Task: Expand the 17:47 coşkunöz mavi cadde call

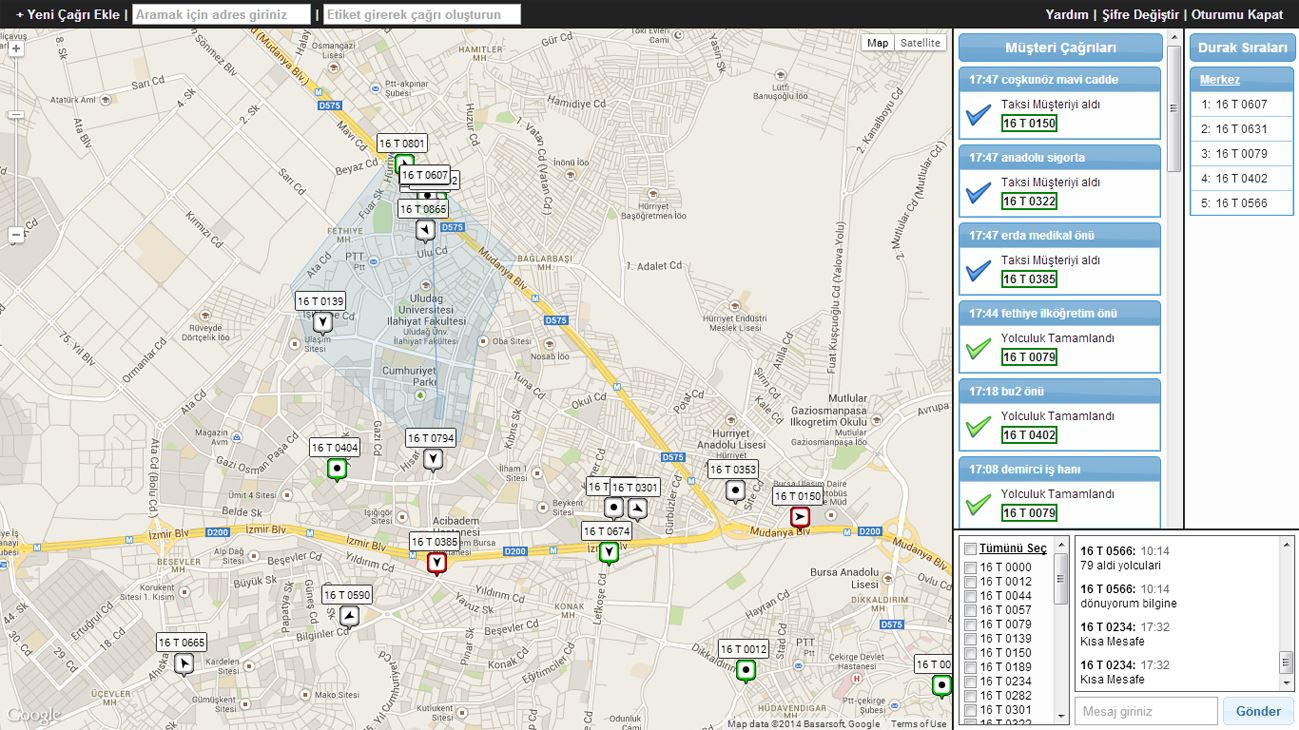Action: point(1059,79)
